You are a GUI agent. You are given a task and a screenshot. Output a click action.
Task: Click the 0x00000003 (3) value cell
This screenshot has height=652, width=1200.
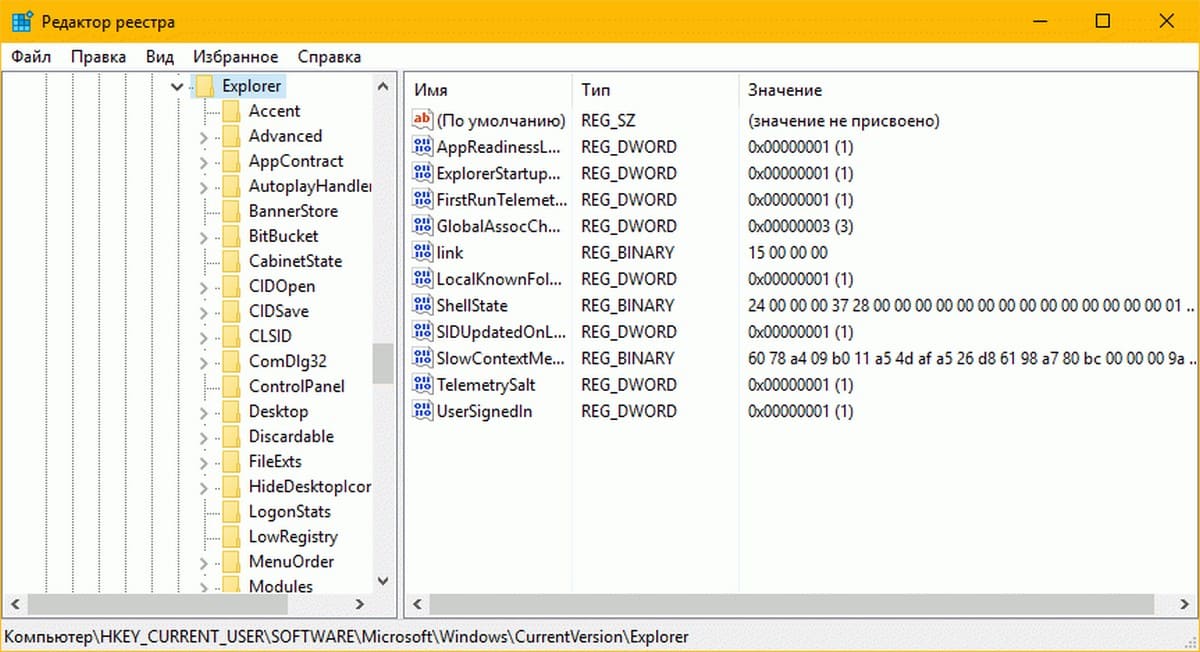[x=799, y=226]
